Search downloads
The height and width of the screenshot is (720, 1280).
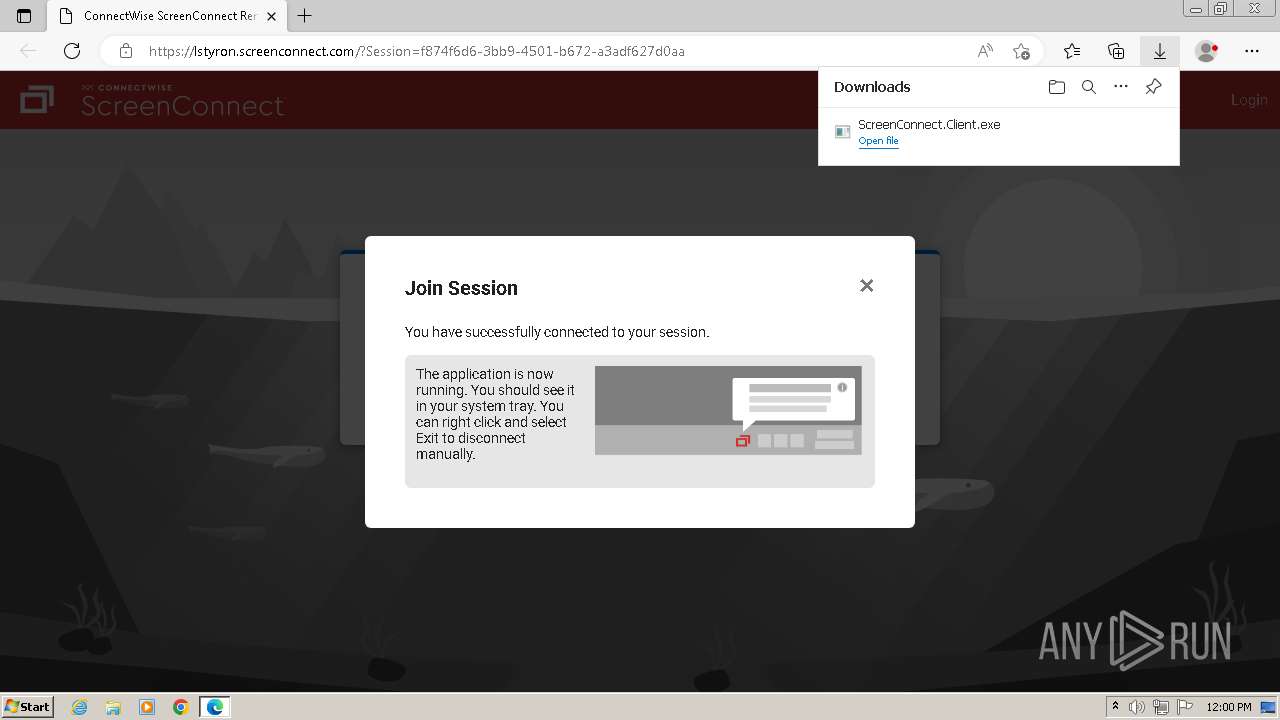(x=1089, y=87)
